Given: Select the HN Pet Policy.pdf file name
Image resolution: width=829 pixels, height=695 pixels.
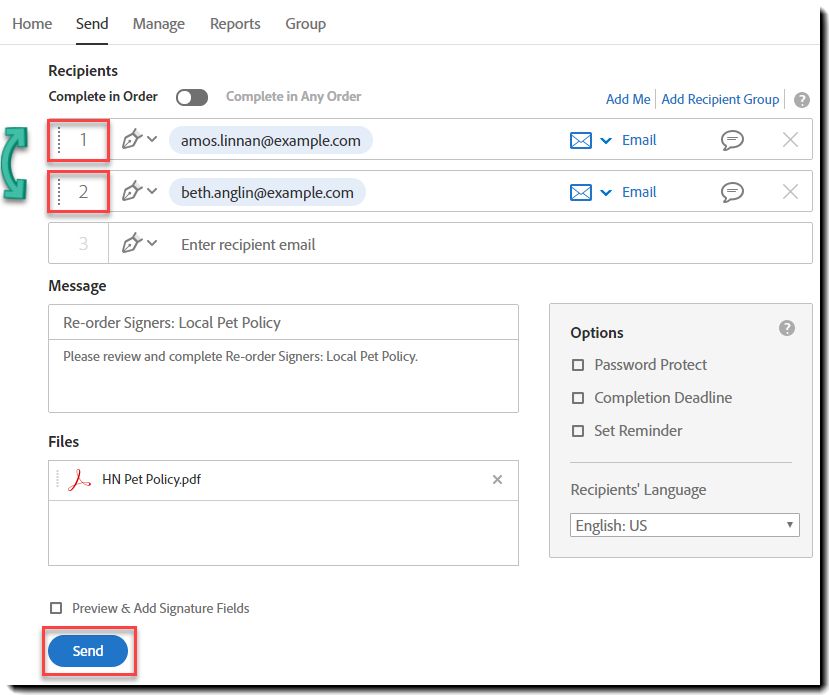Looking at the screenshot, I should coord(151,479).
